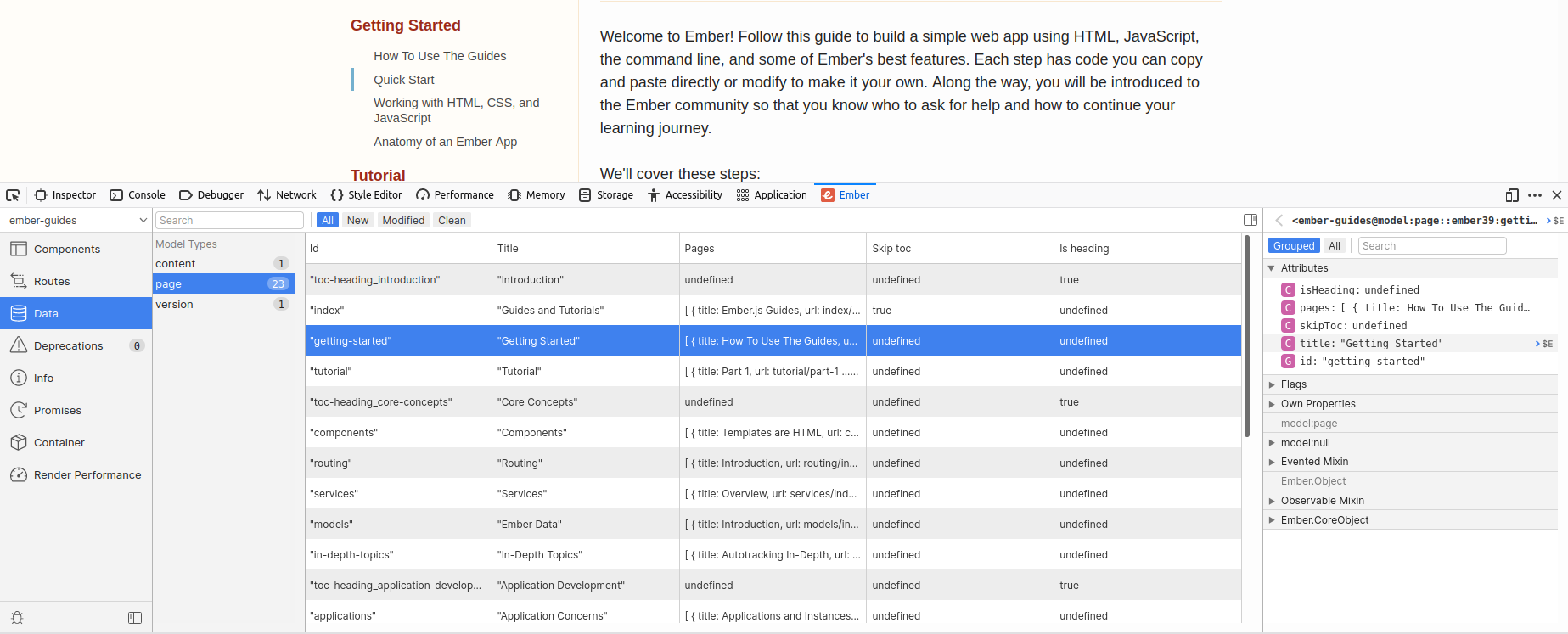
Task: Open the Promises section
Action: coord(76,411)
